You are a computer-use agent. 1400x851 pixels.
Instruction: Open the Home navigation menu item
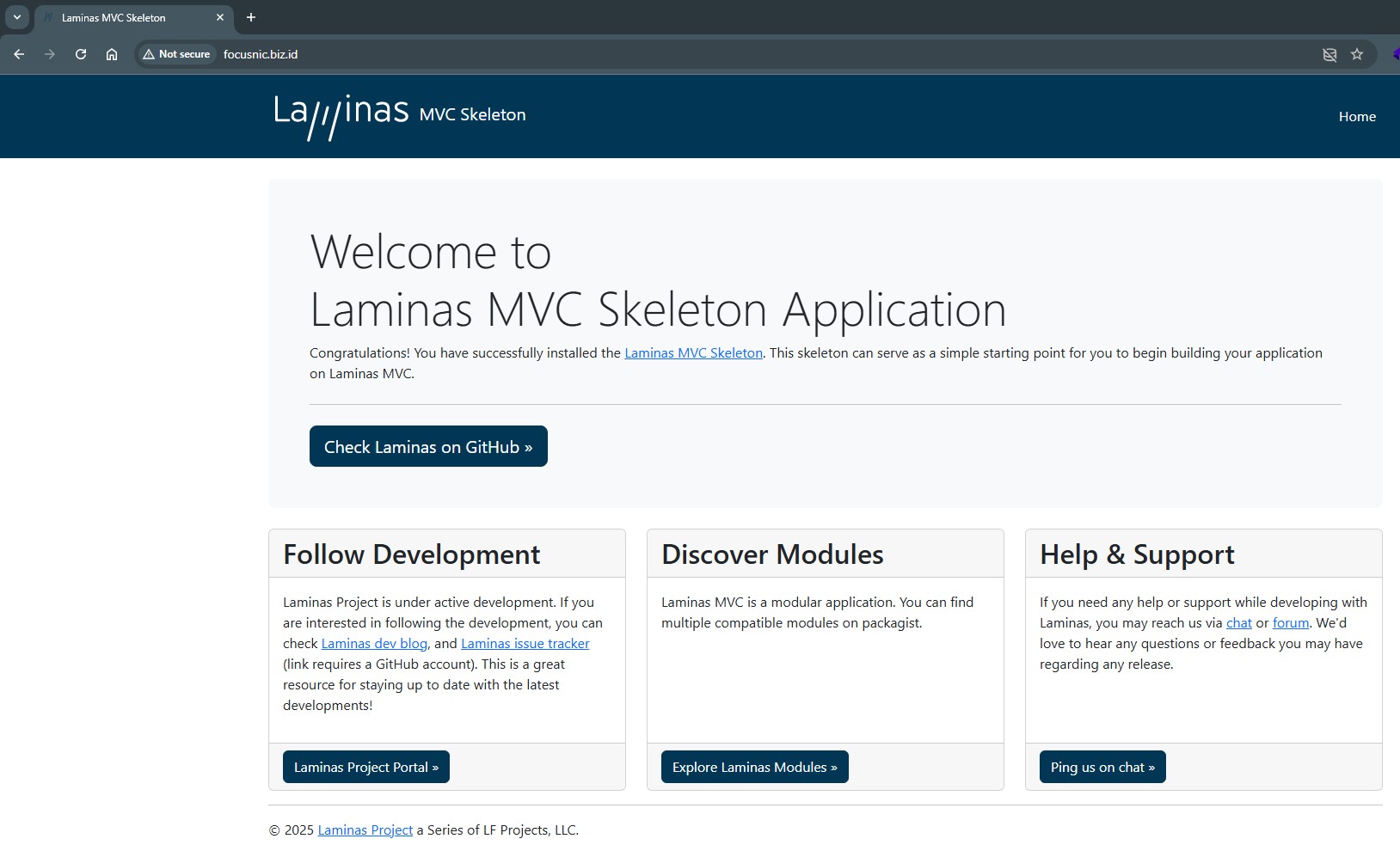tap(1357, 117)
